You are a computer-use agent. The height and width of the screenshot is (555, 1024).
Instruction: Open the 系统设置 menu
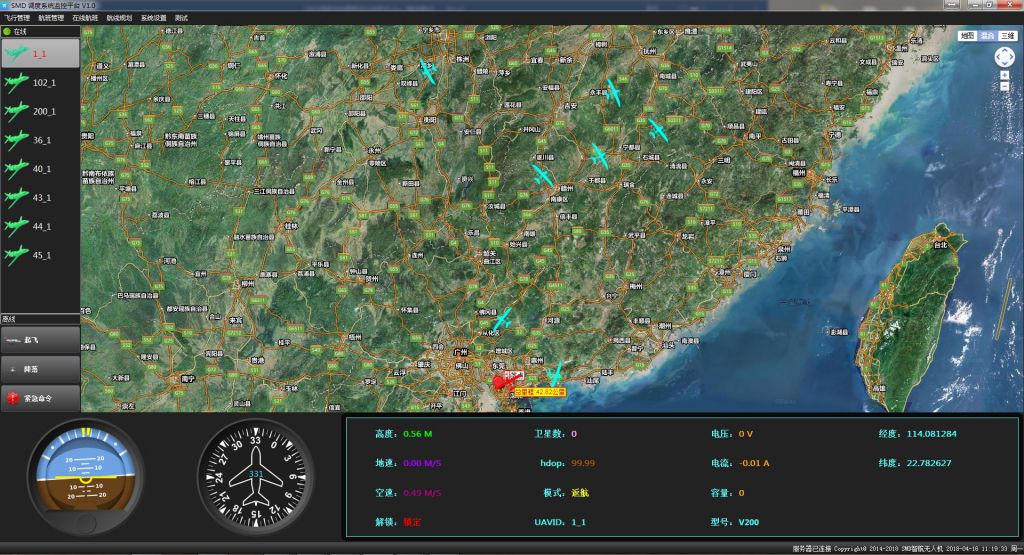coord(153,18)
